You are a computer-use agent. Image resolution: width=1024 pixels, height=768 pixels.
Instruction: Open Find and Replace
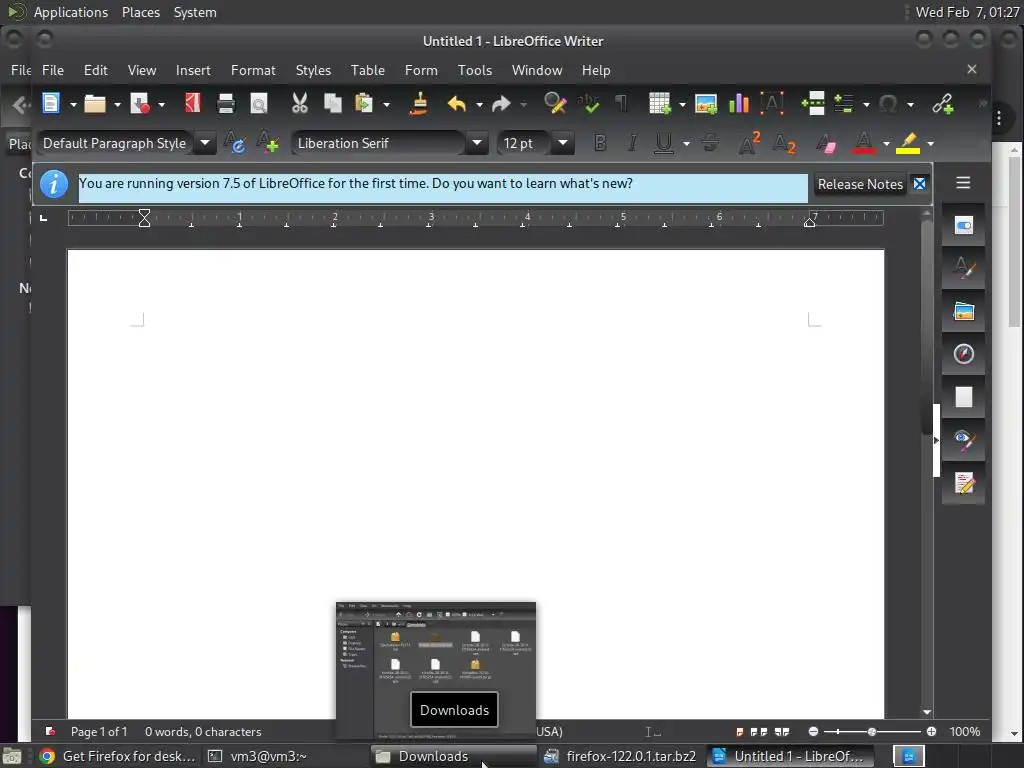point(554,103)
